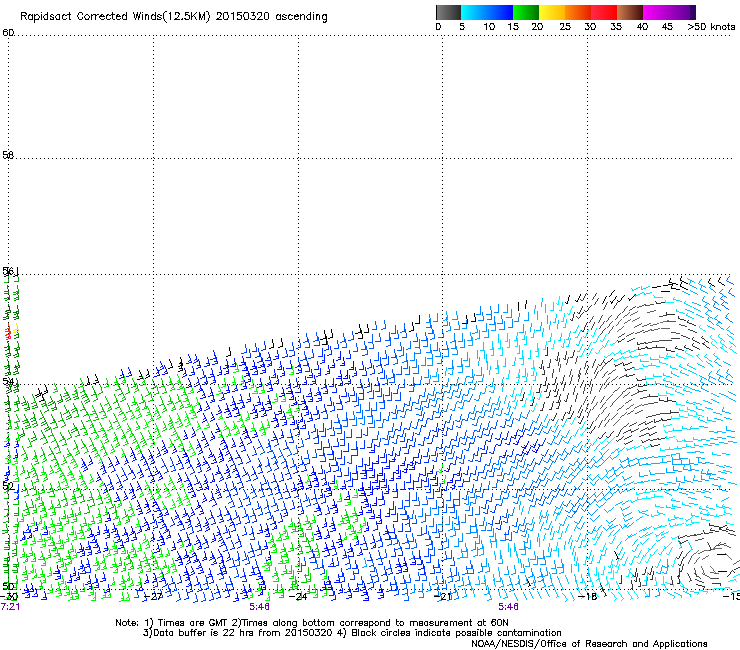Click the 'NOAA/NESDIS/Office of Research and Applications' credit
The width and height of the screenshot is (740, 650).
coord(589,644)
